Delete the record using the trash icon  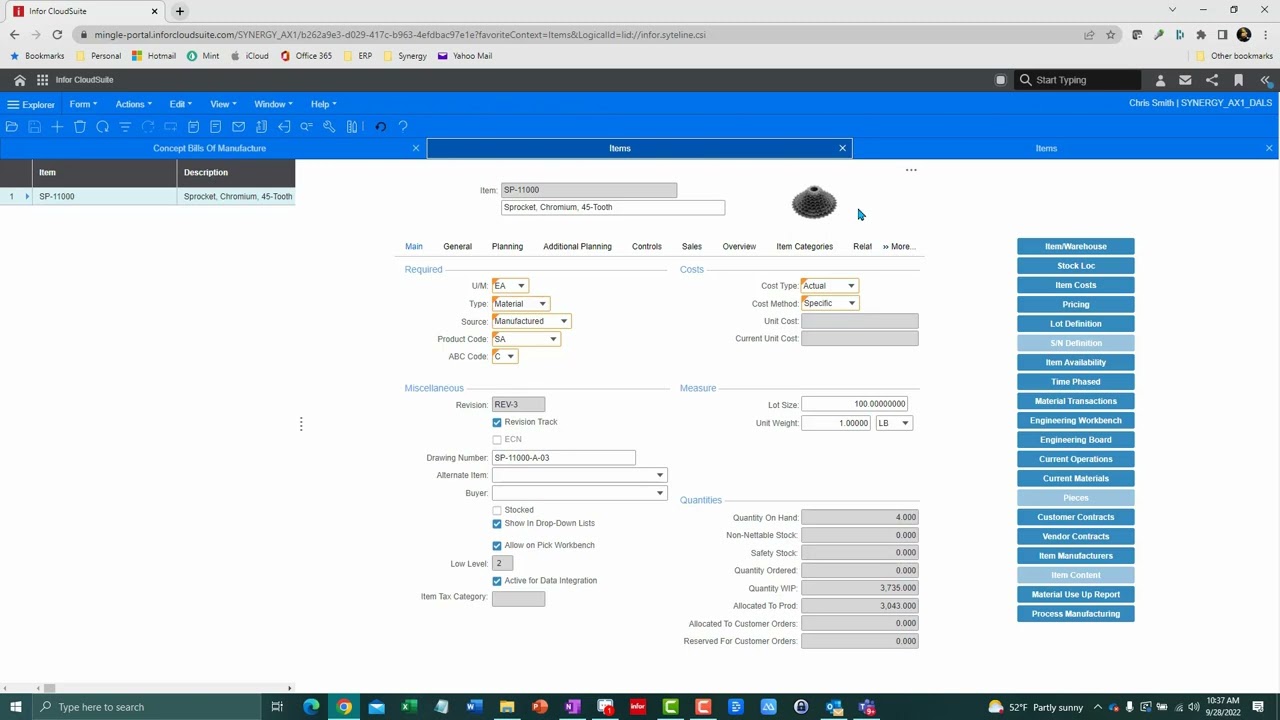(x=80, y=127)
